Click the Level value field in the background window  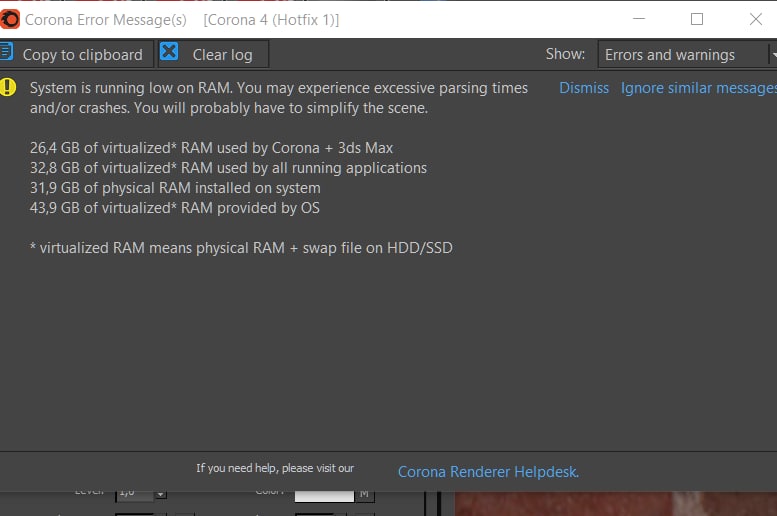pyautogui.click(x=135, y=496)
